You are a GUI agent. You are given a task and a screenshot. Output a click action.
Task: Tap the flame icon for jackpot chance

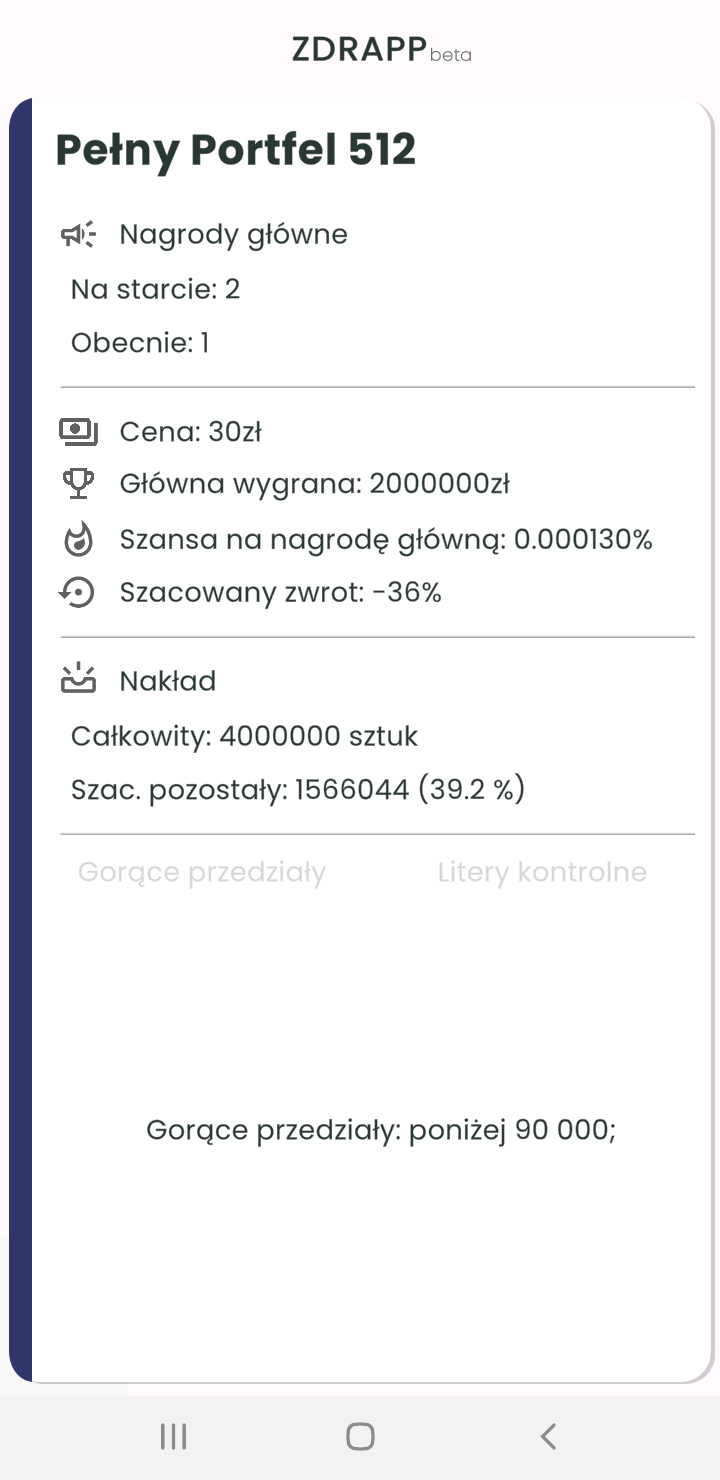point(78,540)
